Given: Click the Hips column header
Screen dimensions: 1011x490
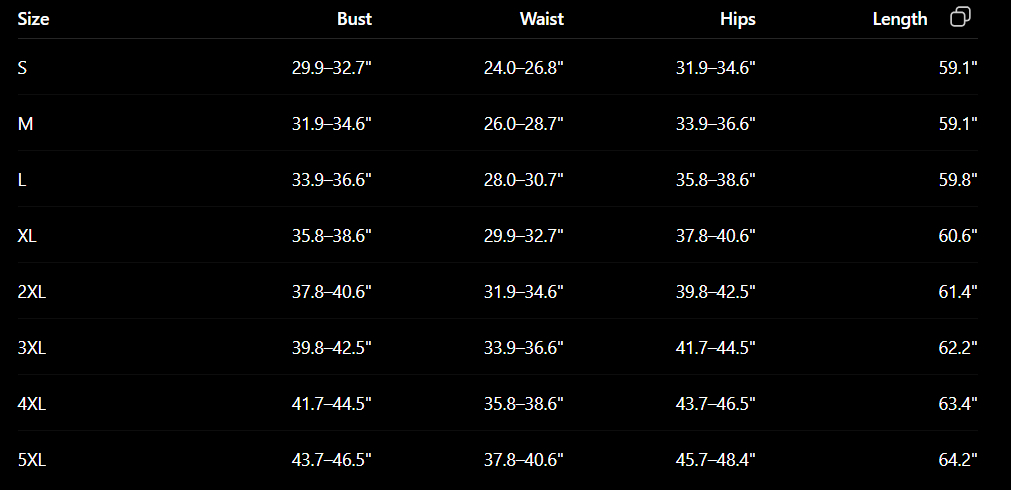Looking at the screenshot, I should coord(738,19).
